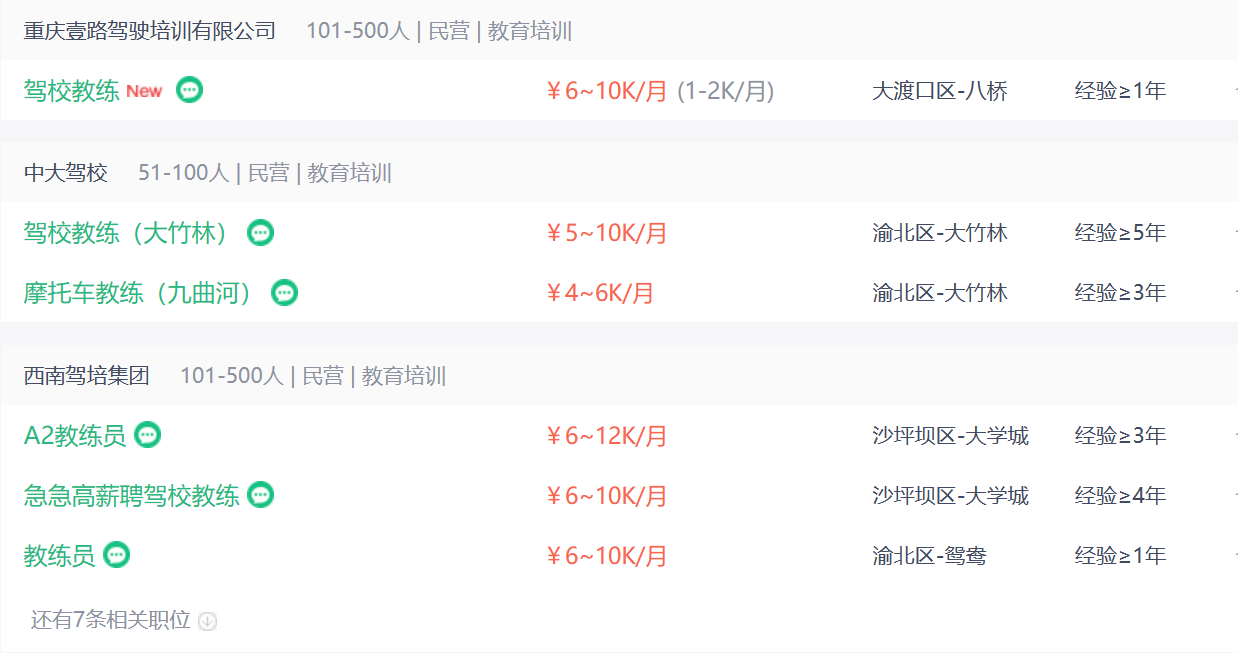
Task: Click chat bubble beside 摩托车教练（九曲河）
Action: pyautogui.click(x=285, y=293)
